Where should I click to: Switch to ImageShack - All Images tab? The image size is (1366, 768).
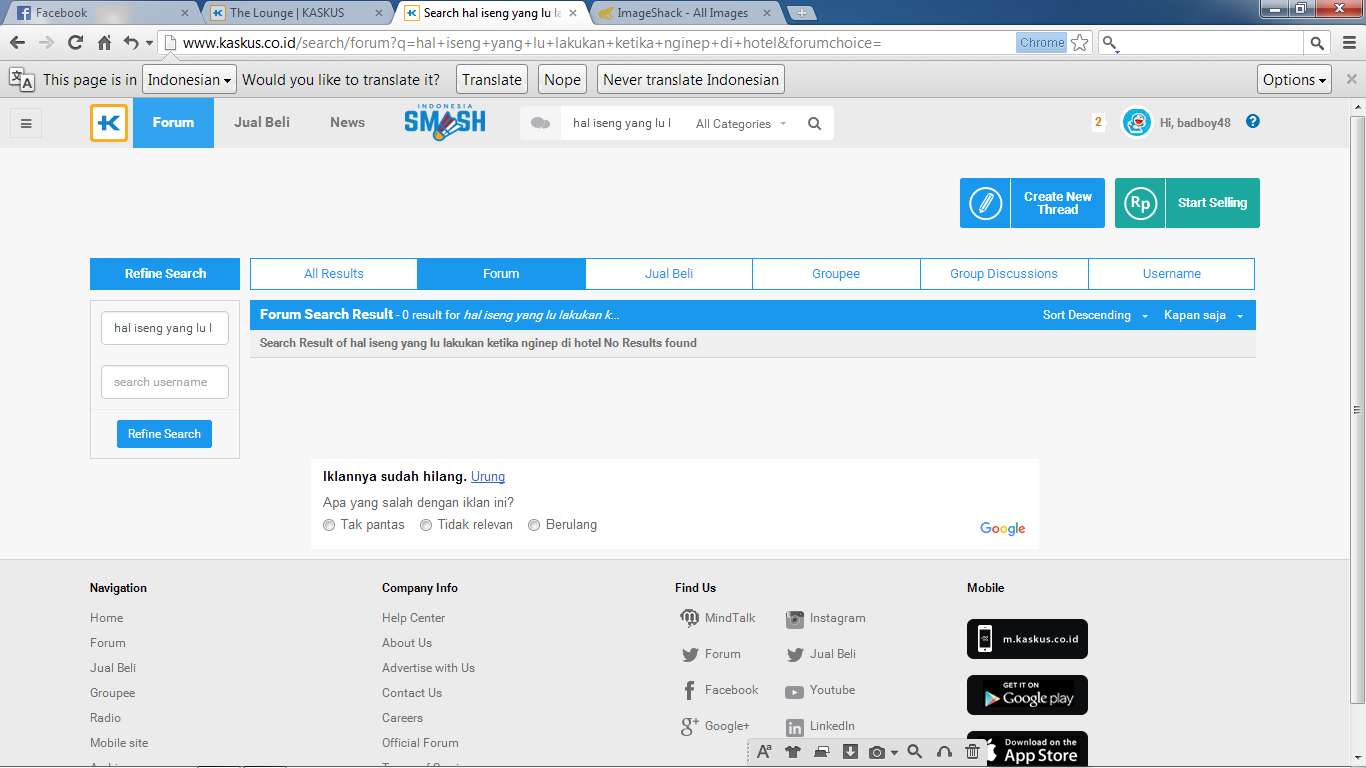point(685,13)
